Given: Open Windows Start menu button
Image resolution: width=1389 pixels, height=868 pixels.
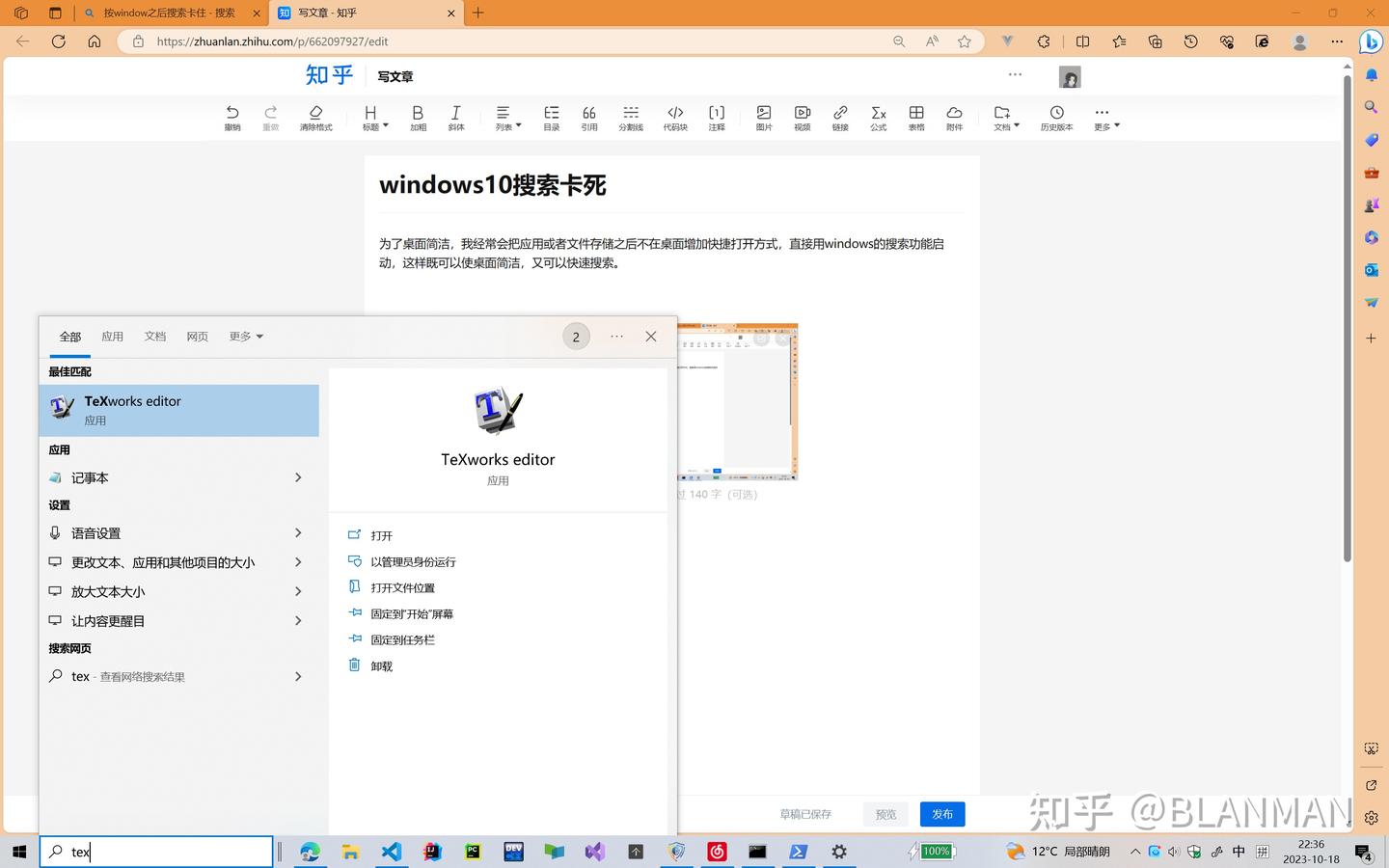Looking at the screenshot, I should 18,852.
